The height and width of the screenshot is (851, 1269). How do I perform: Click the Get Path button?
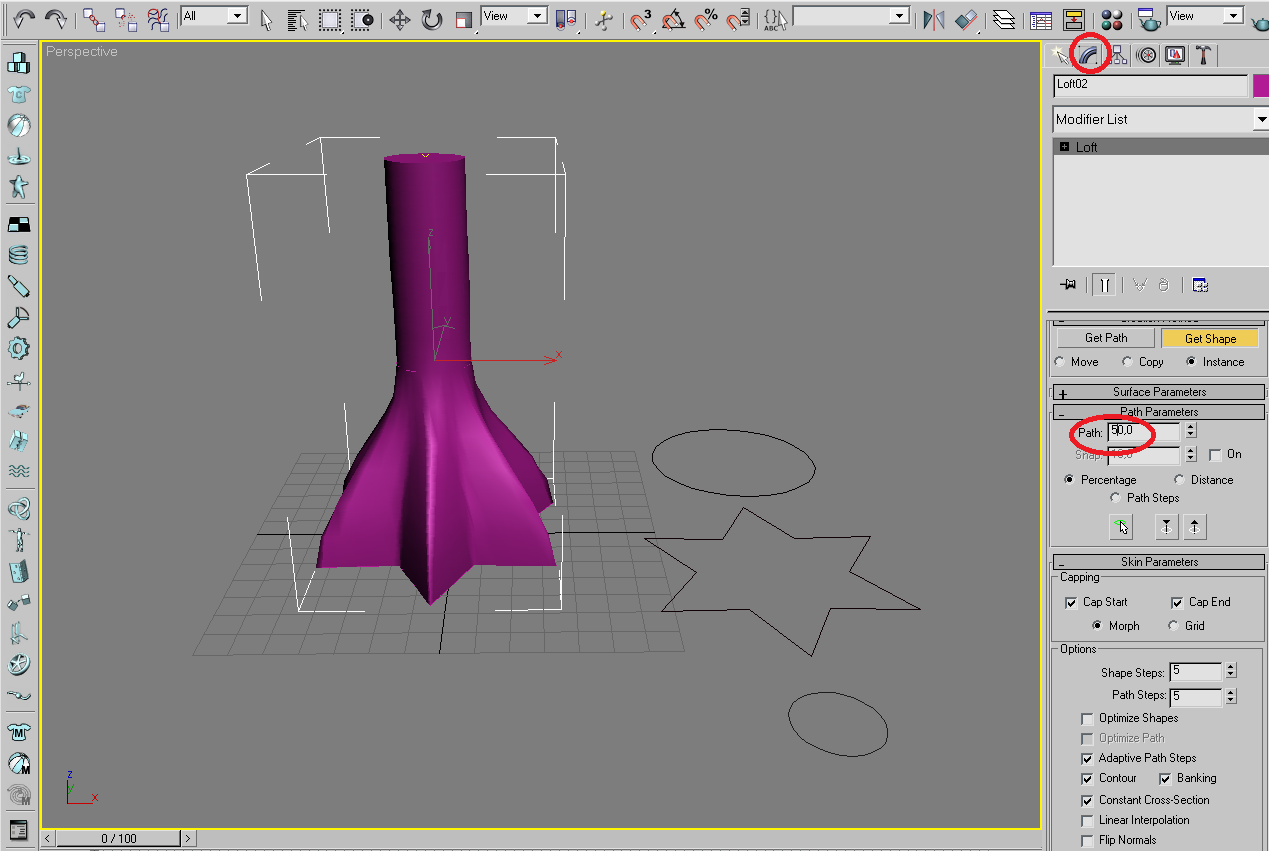coord(1106,338)
